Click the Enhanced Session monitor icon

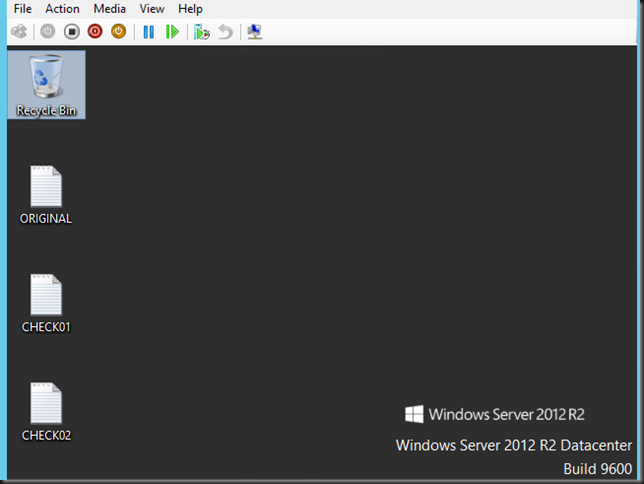point(255,32)
